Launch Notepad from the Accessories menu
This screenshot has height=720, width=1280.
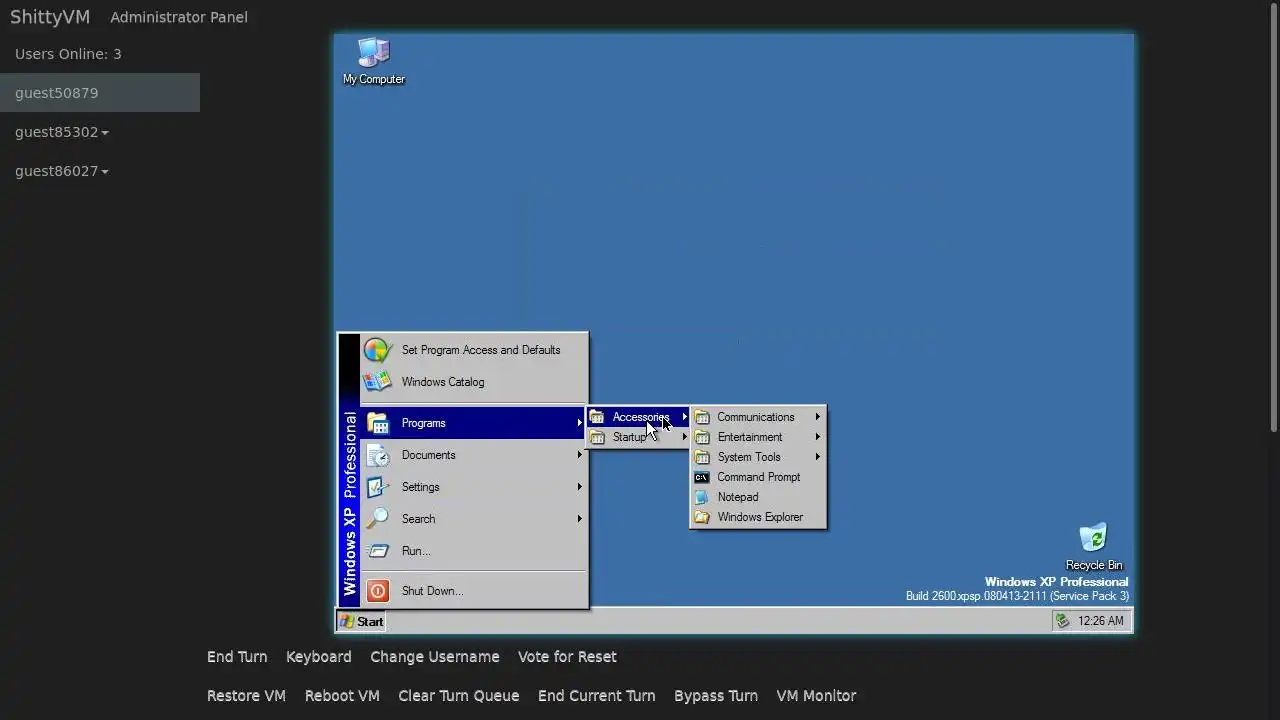758,497
